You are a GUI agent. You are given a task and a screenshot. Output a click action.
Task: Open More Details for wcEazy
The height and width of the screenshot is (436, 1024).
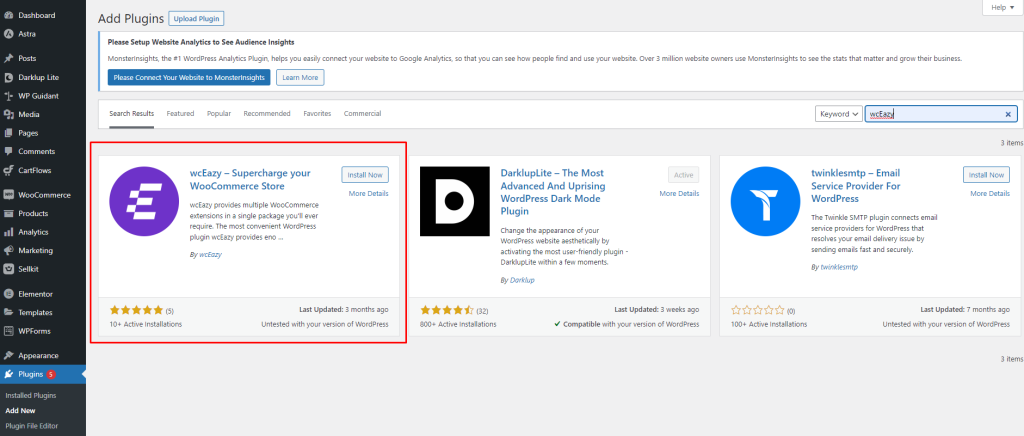[368, 194]
